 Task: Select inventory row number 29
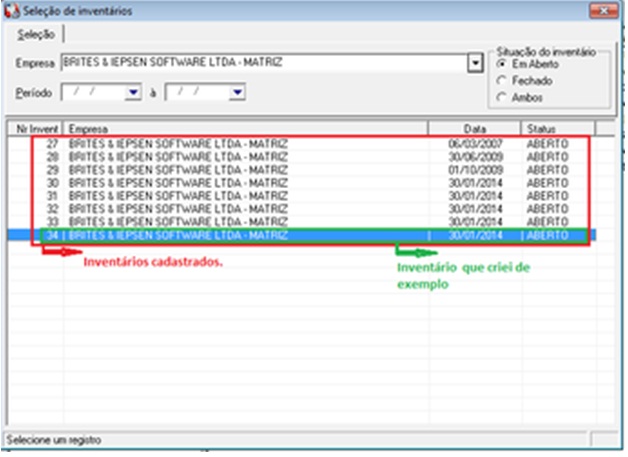pos(302,170)
